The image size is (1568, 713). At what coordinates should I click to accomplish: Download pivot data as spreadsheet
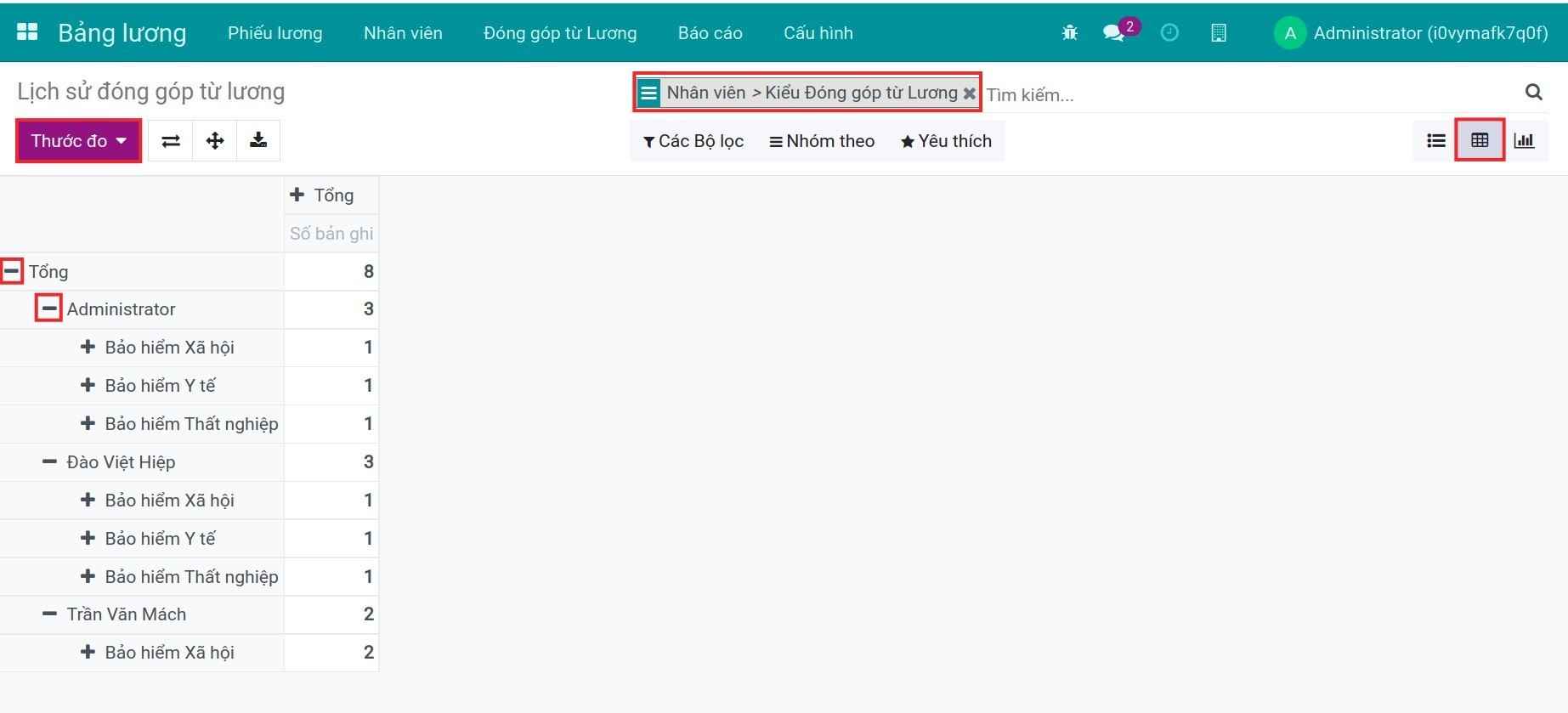tap(258, 141)
